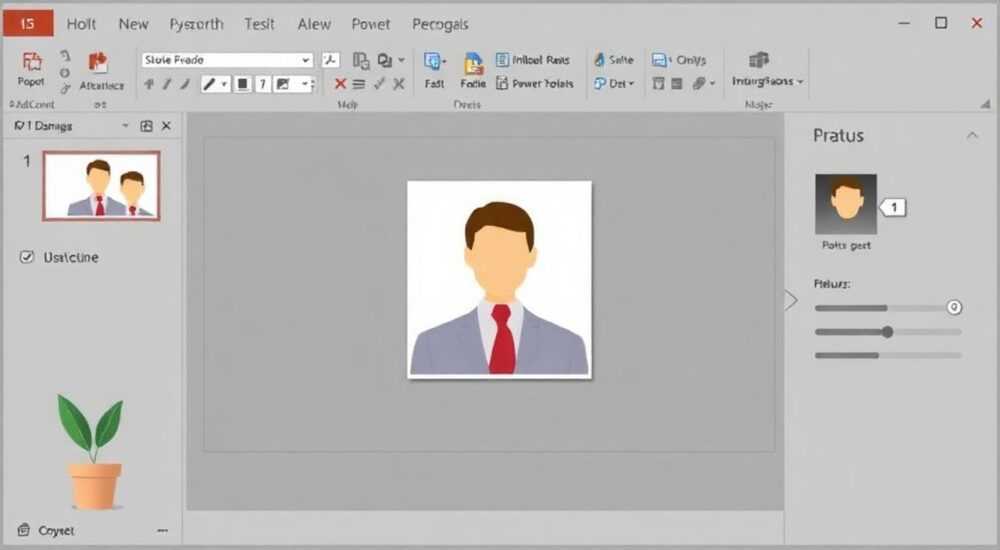The width and height of the screenshot is (1000, 550).
Task: Click the Onlys picture icon
Action: click(659, 60)
